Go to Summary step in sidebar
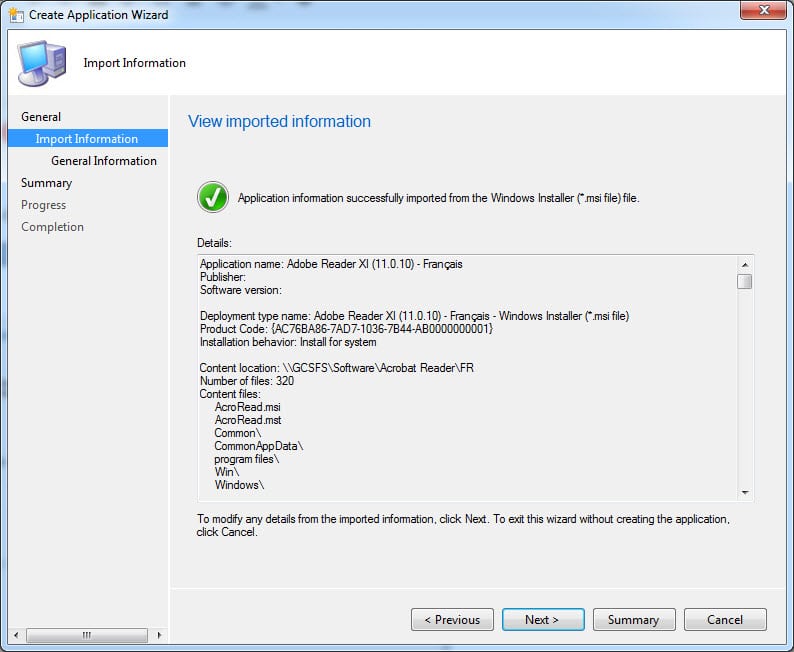Viewport: 794px width, 652px height. tap(46, 183)
